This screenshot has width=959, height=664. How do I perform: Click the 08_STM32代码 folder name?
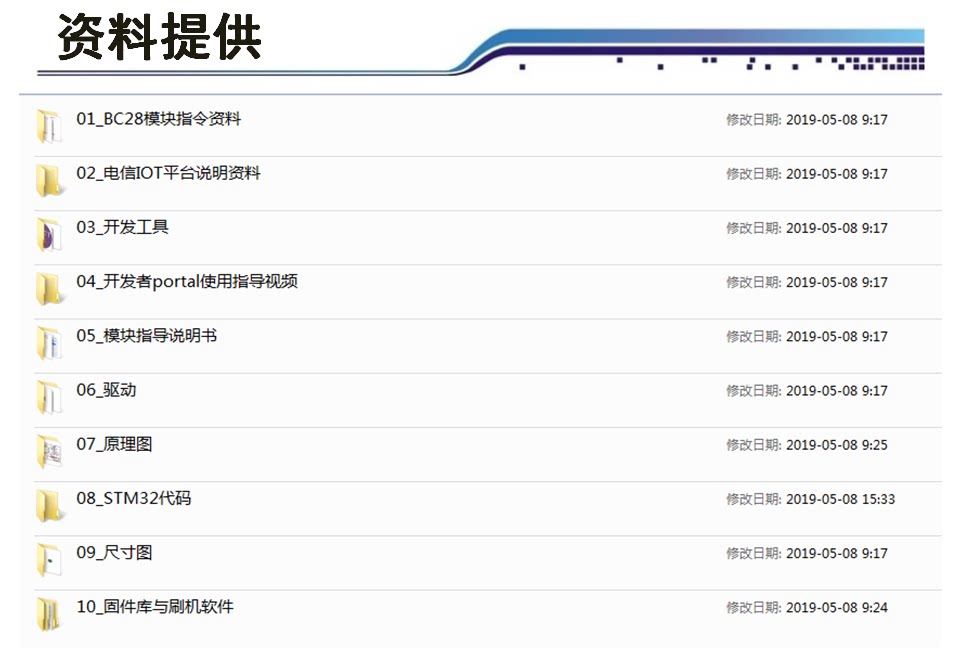coord(133,497)
